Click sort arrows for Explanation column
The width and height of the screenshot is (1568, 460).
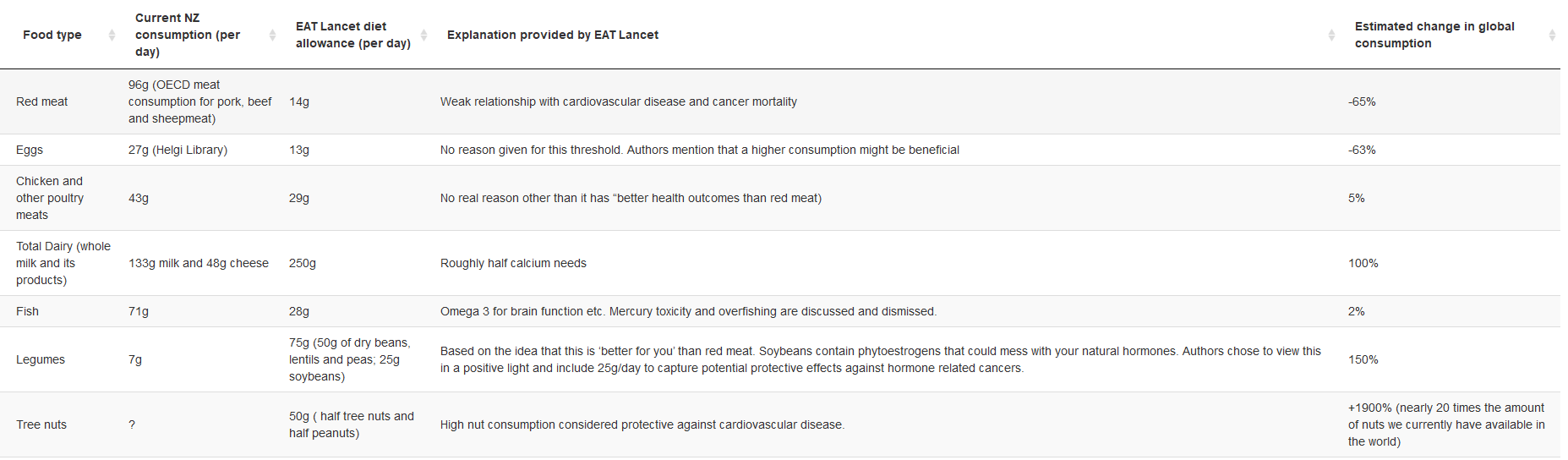pyautogui.click(x=1331, y=35)
